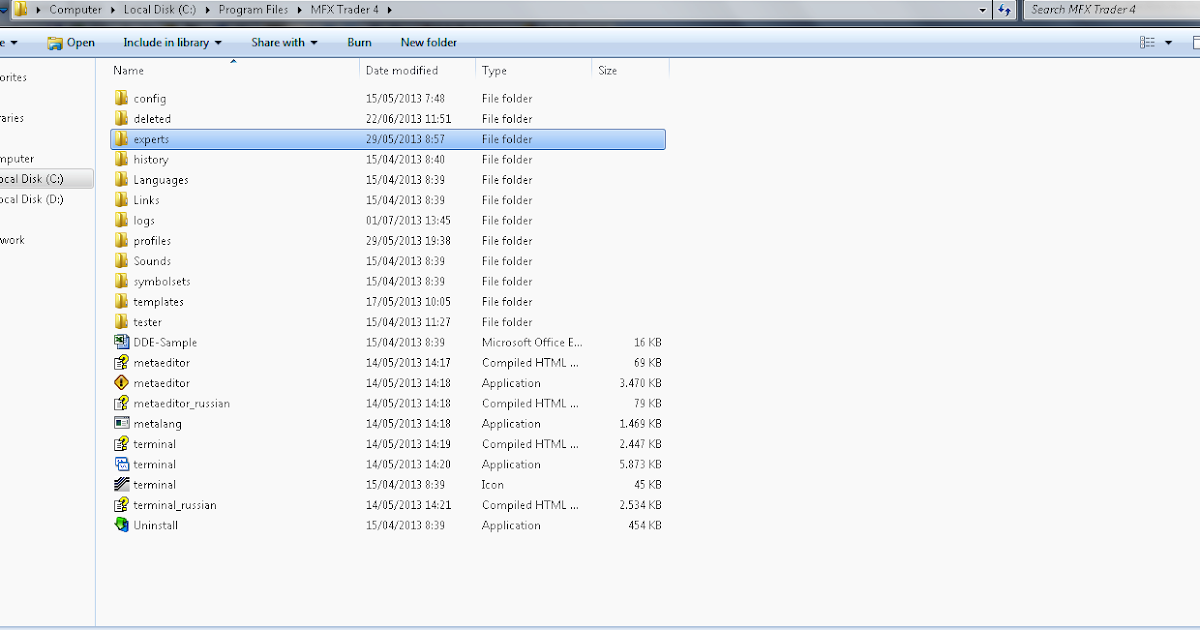The width and height of the screenshot is (1200, 630).
Task: Click the config folder icon
Action: pos(121,98)
